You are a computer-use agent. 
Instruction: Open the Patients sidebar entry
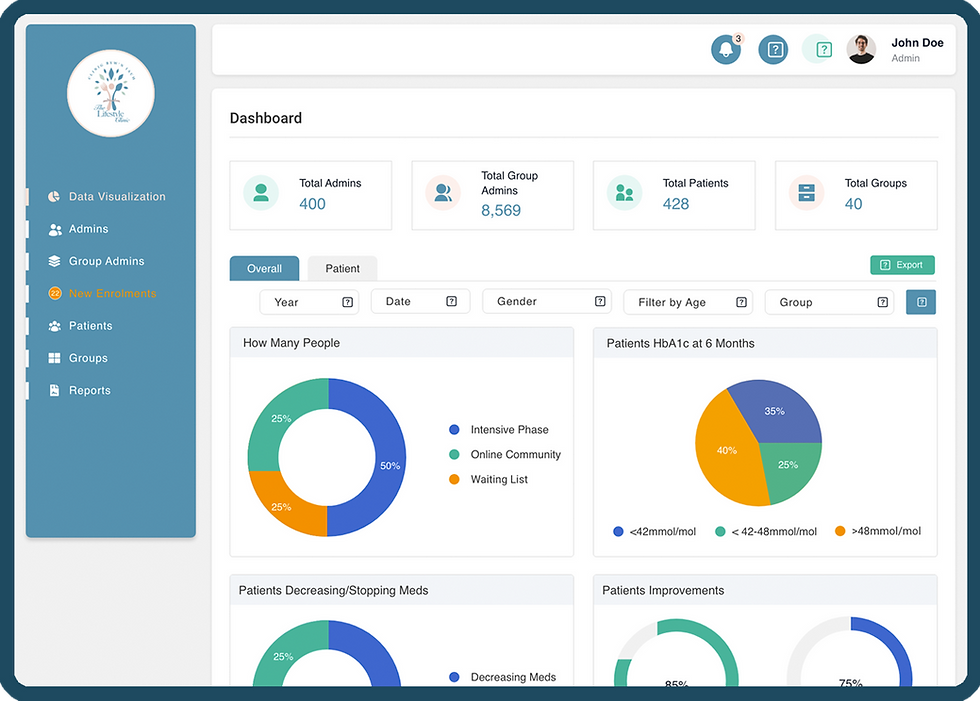pyautogui.click(x=91, y=326)
